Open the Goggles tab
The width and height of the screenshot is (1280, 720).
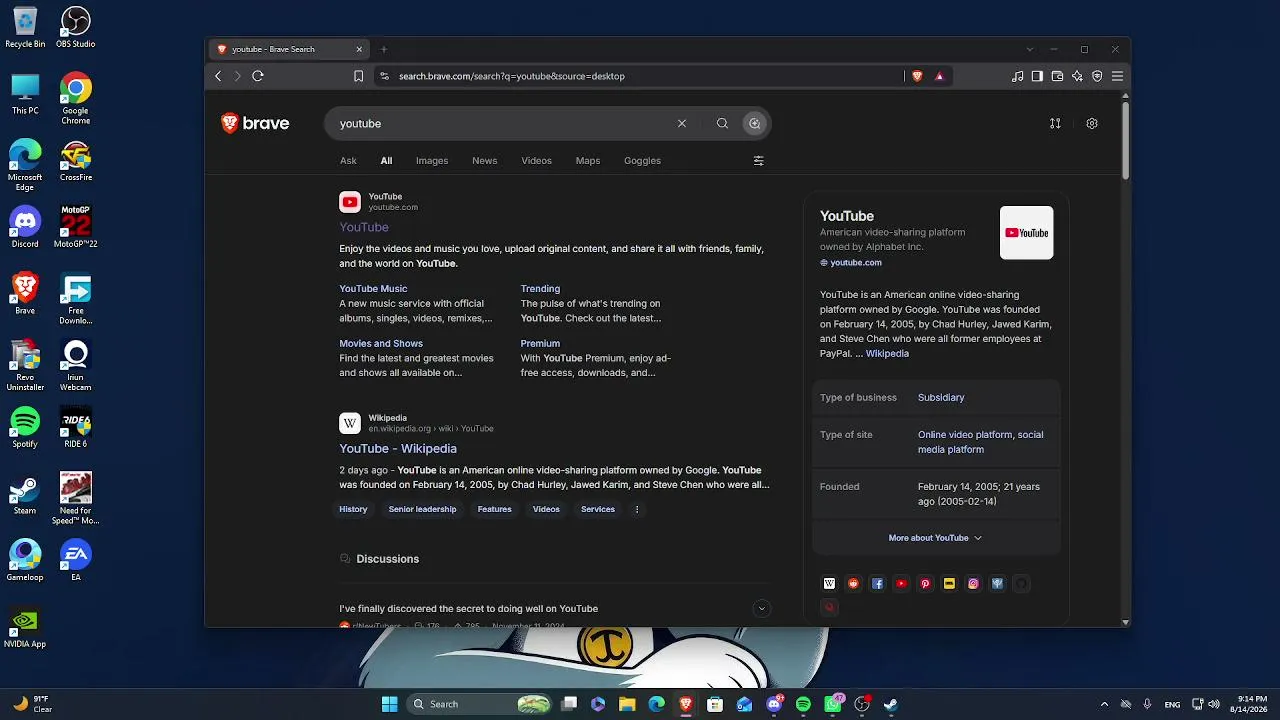point(642,161)
